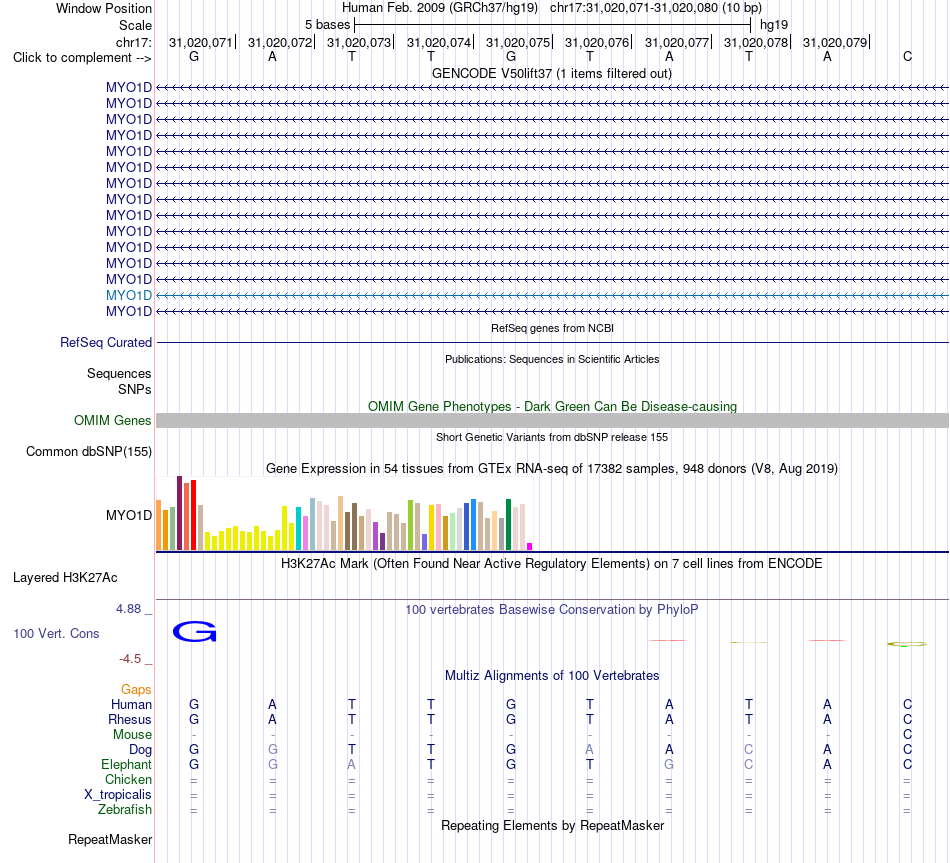The height and width of the screenshot is (863, 950).
Task: Open the GTEx Gene Expression track title
Action: coord(552,468)
